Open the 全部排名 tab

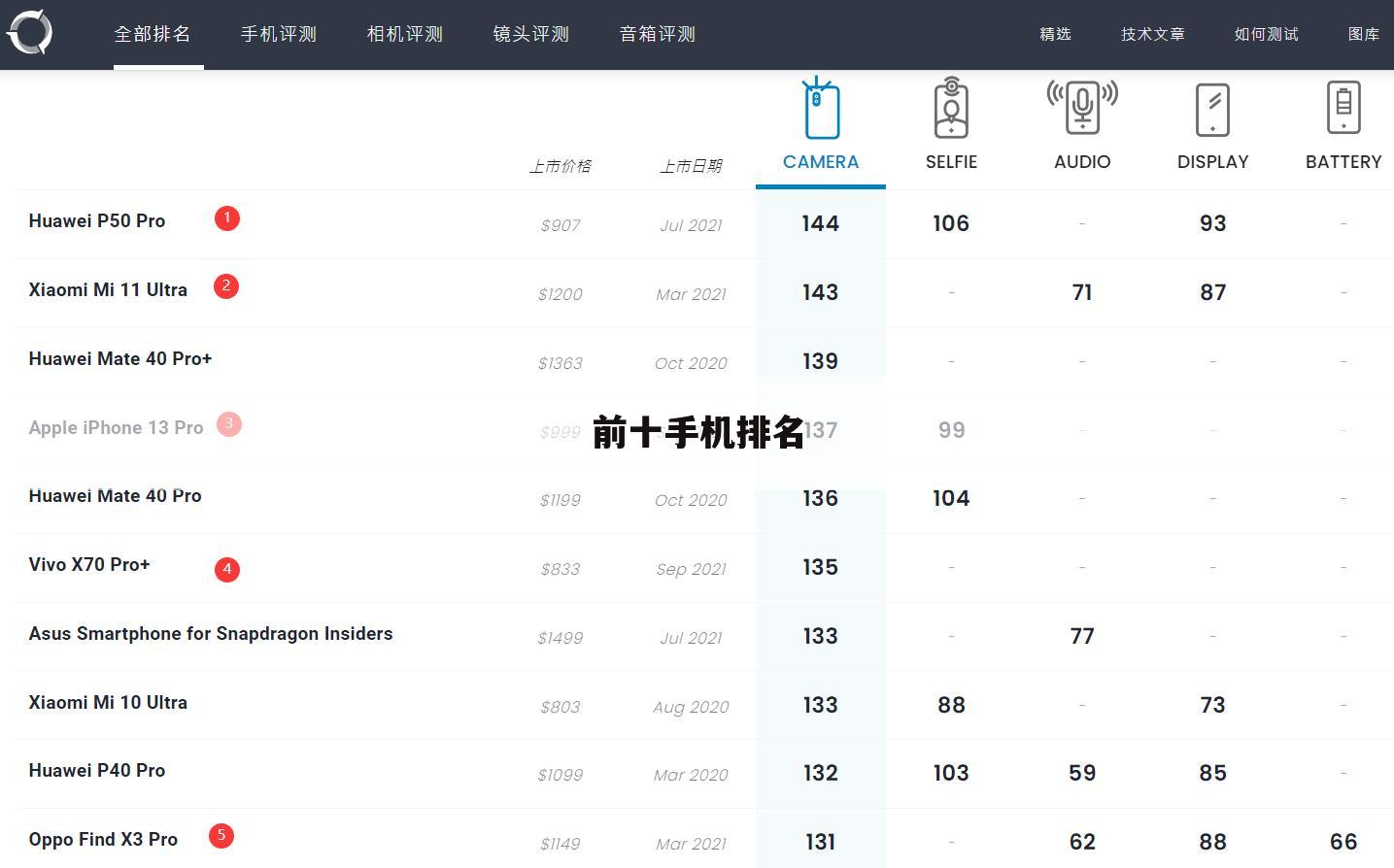(x=153, y=34)
